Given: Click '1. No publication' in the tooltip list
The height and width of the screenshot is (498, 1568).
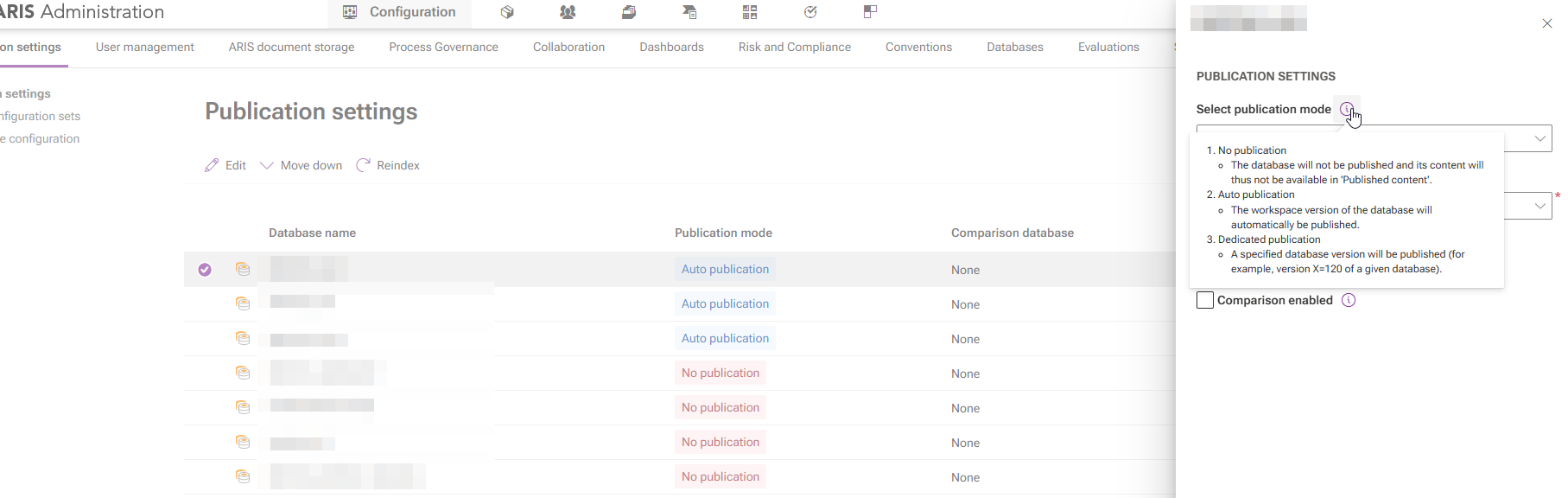Looking at the screenshot, I should coord(1247,150).
